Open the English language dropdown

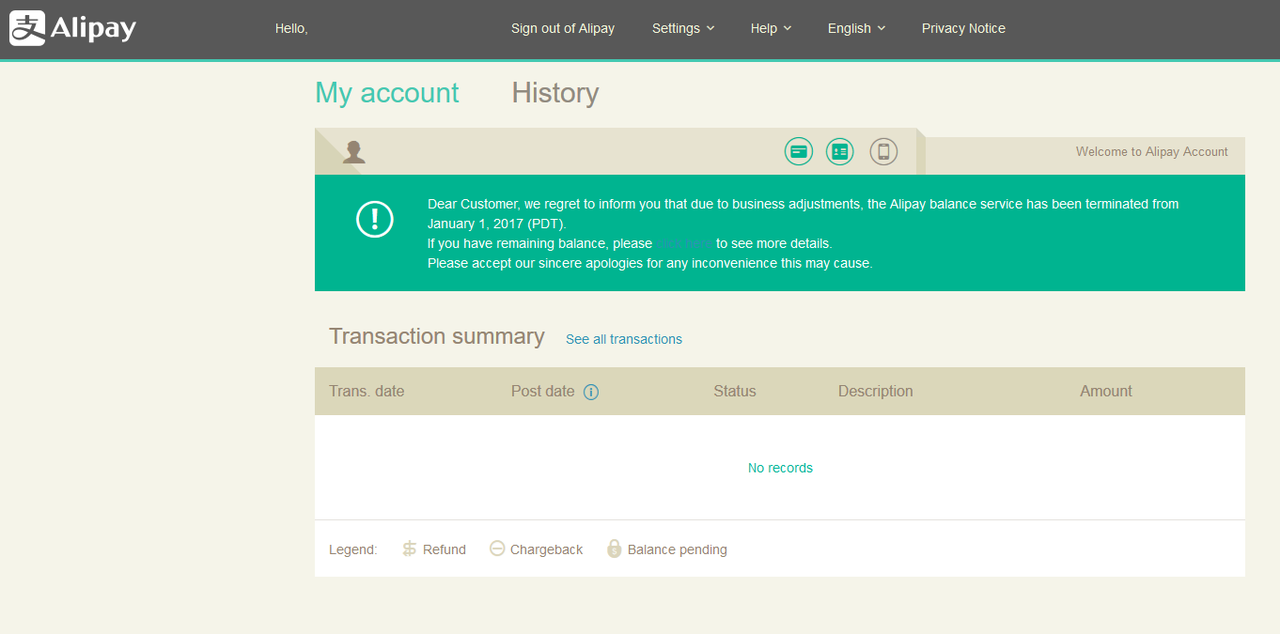[x=857, y=28]
